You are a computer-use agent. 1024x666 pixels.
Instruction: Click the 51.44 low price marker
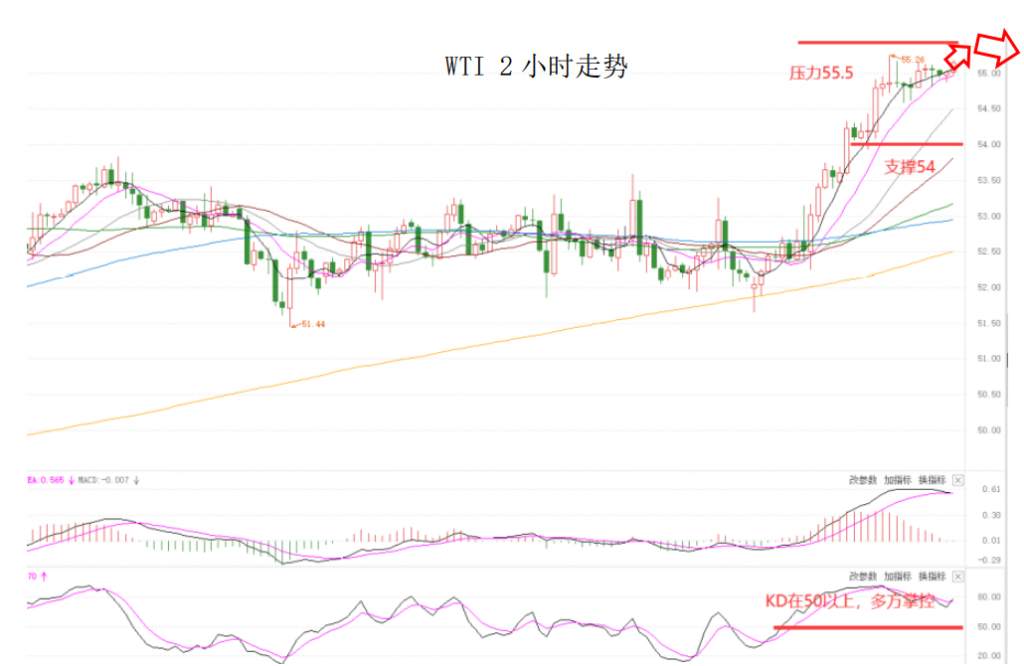(x=313, y=324)
